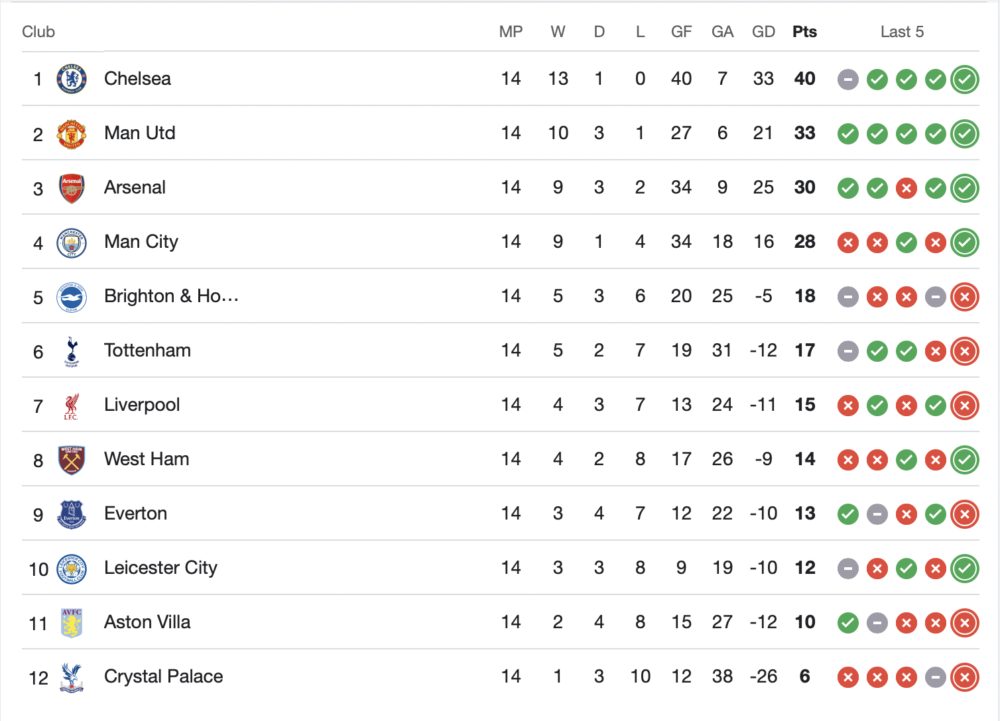Open the Leicester City team link
Image resolution: width=1000 pixels, height=721 pixels.
click(x=160, y=568)
